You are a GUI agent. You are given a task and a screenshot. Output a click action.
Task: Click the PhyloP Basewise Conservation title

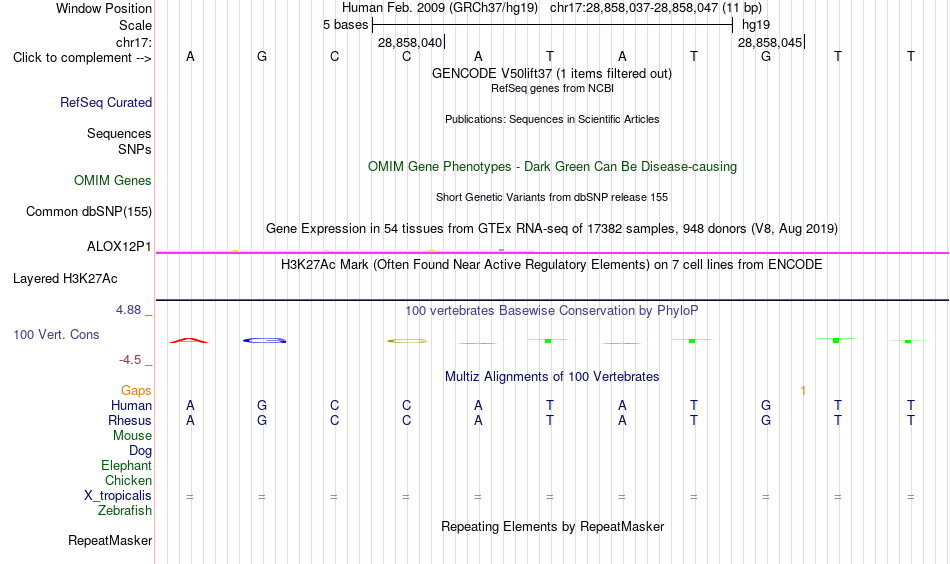tap(552, 311)
